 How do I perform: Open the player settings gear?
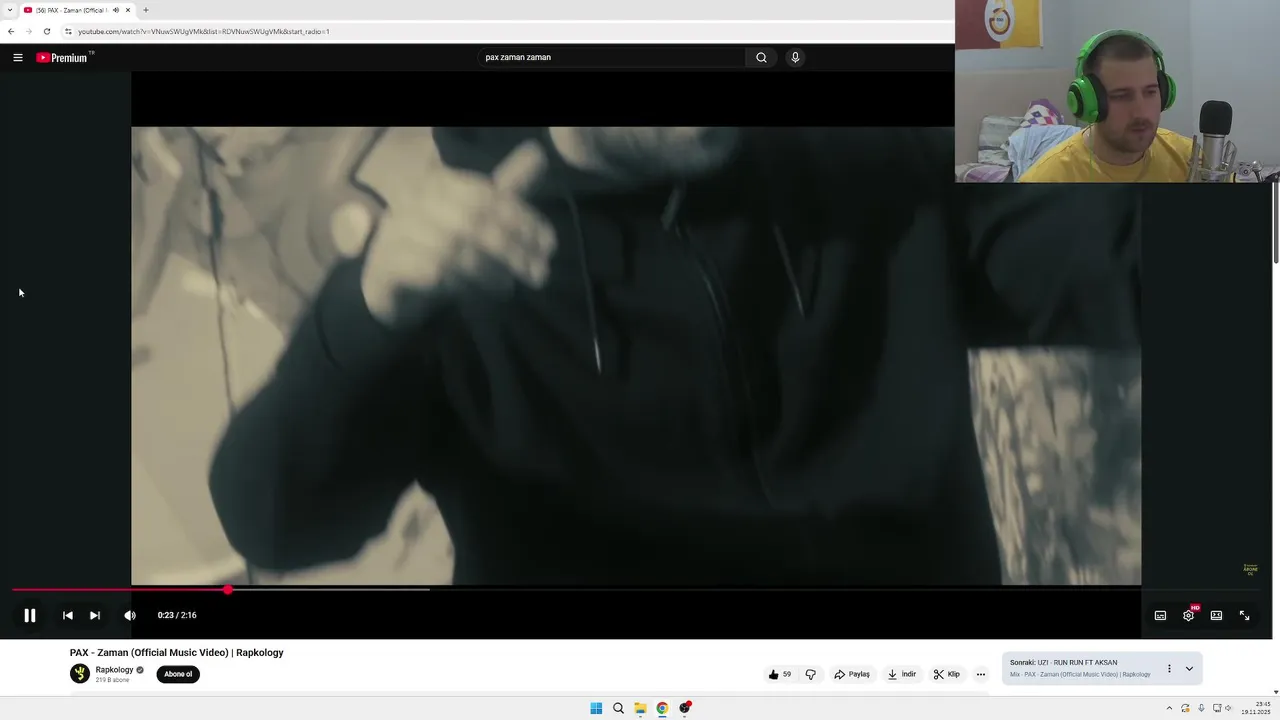coord(1188,615)
